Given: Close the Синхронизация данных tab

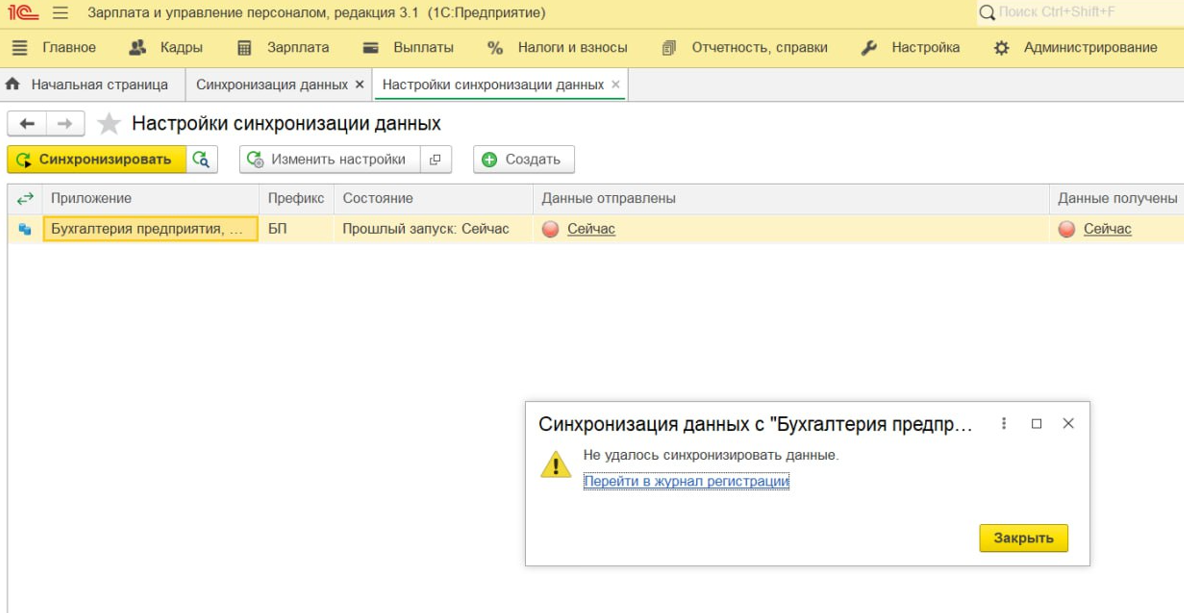Looking at the screenshot, I should (x=359, y=85).
